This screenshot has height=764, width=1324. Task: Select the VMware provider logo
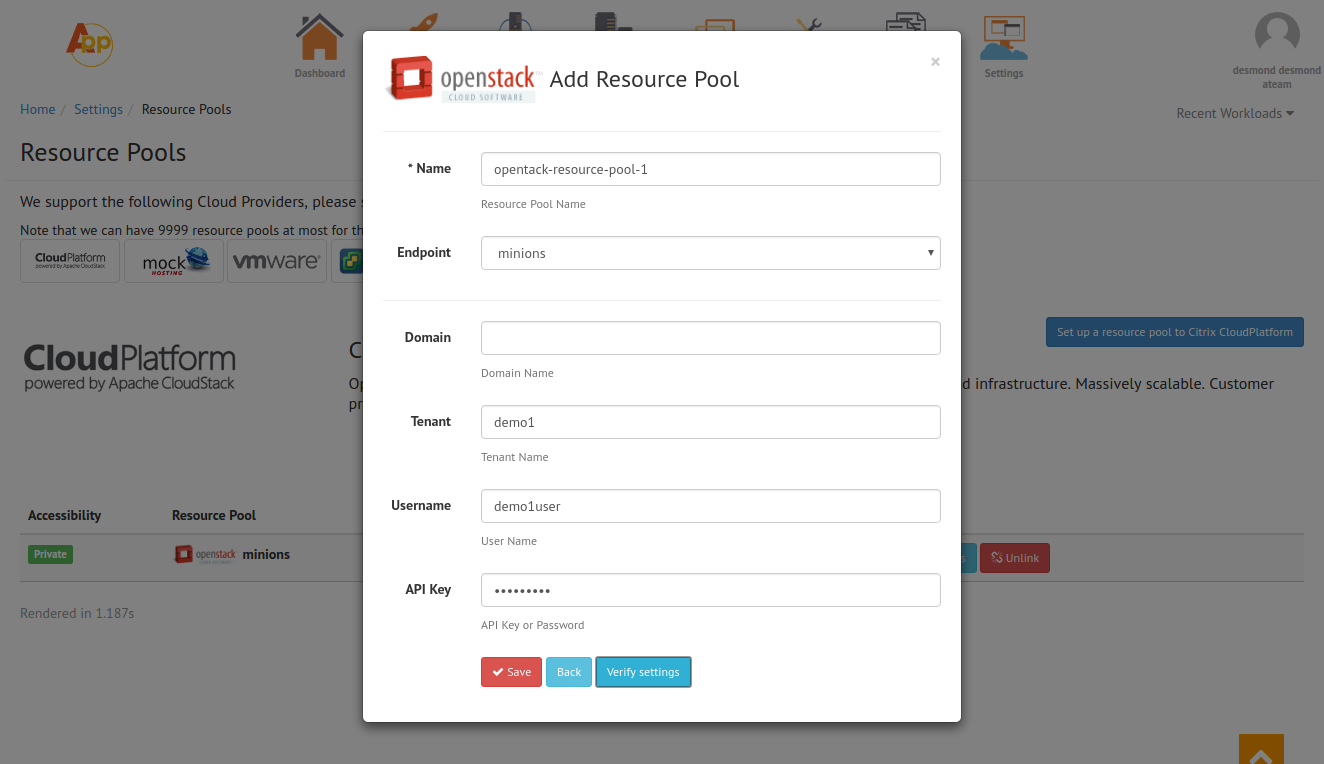(x=277, y=261)
